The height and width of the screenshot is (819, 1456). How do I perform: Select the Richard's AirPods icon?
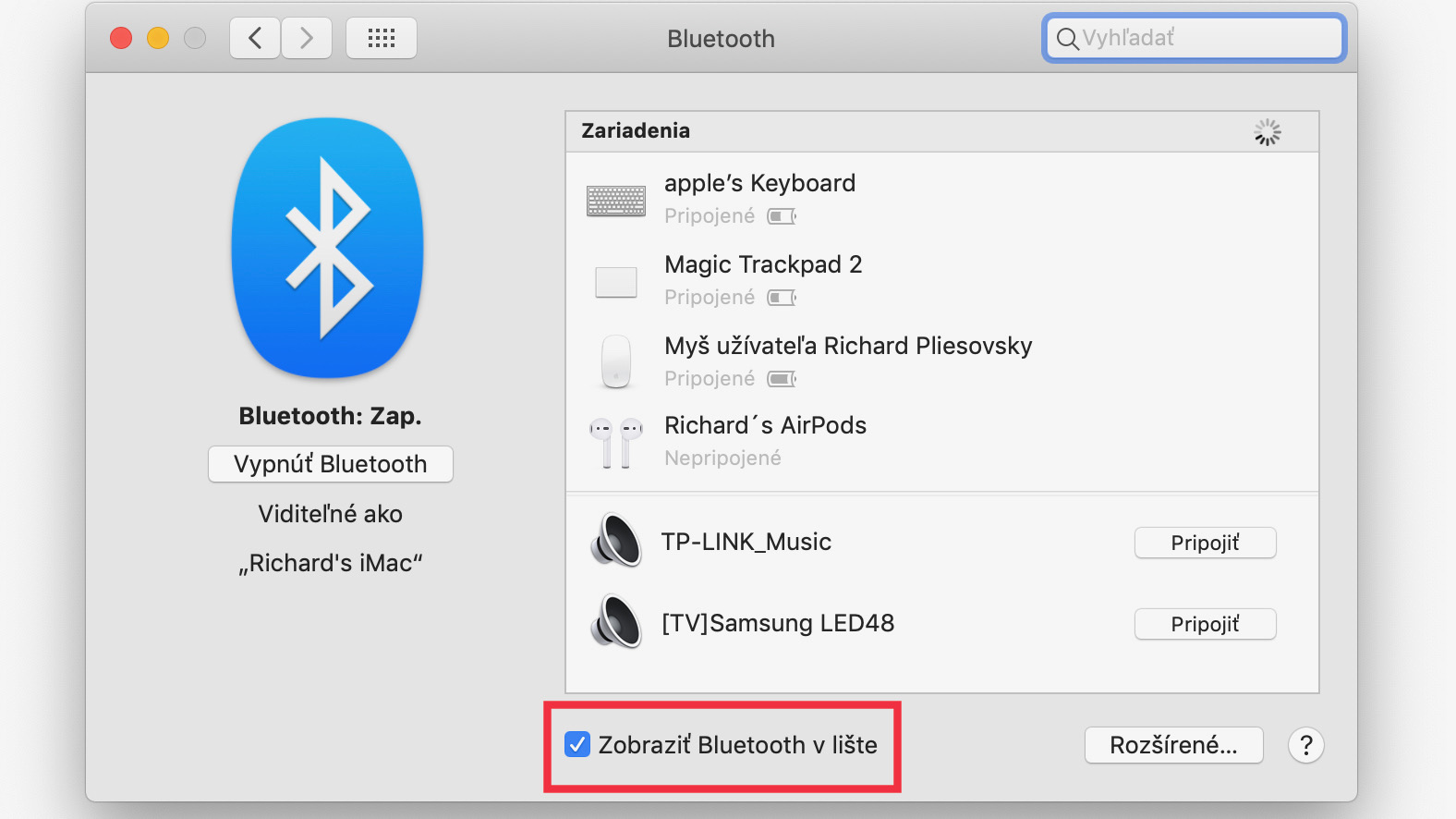pos(616,443)
